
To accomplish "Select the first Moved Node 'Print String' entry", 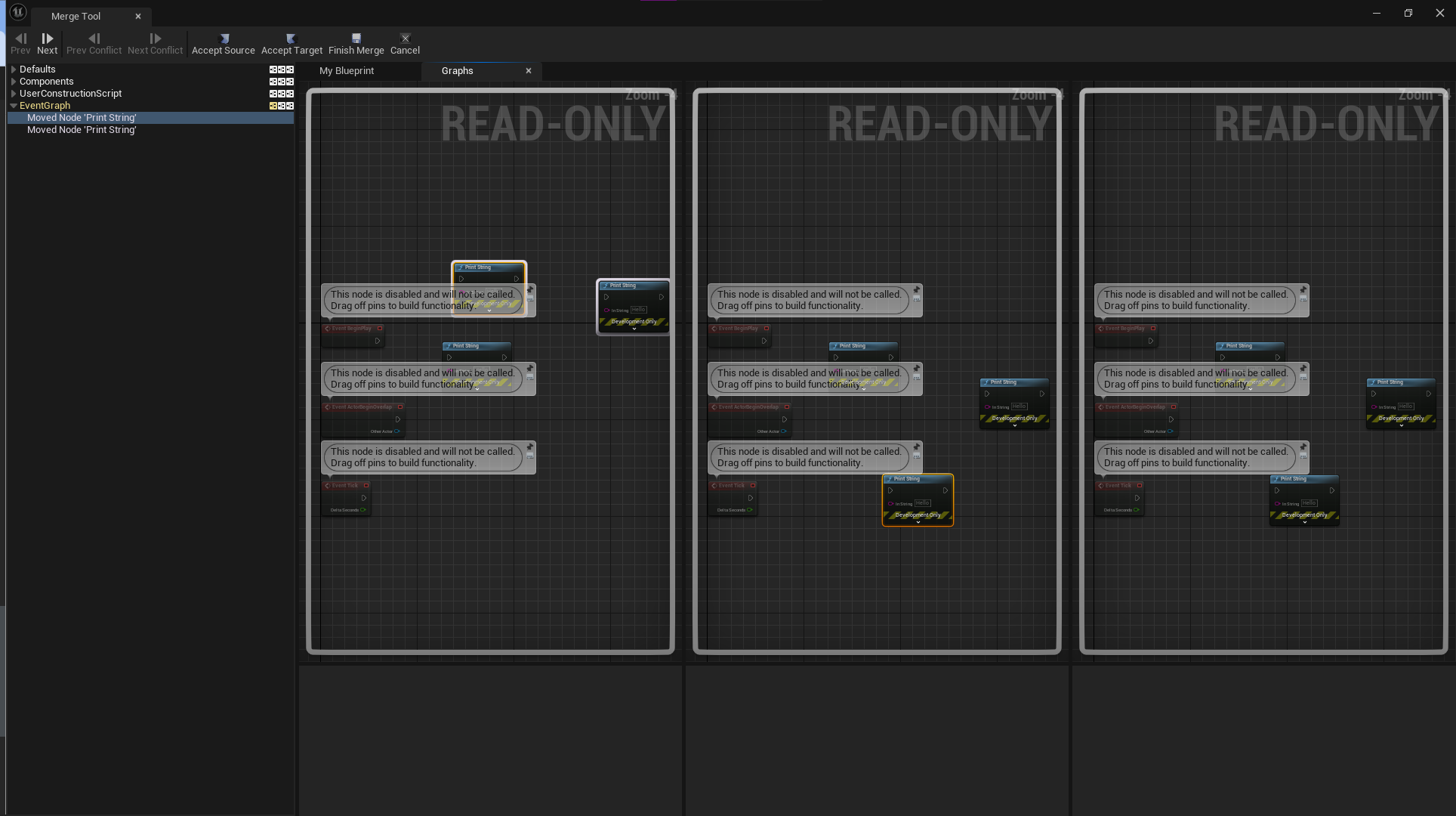I will [x=82, y=118].
